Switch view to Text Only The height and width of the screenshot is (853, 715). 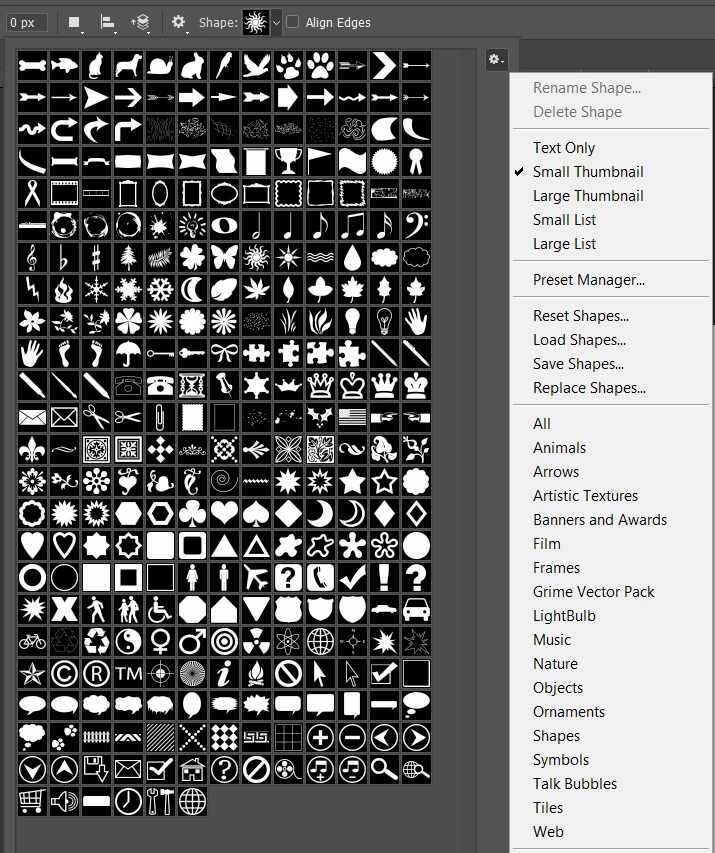pos(564,148)
